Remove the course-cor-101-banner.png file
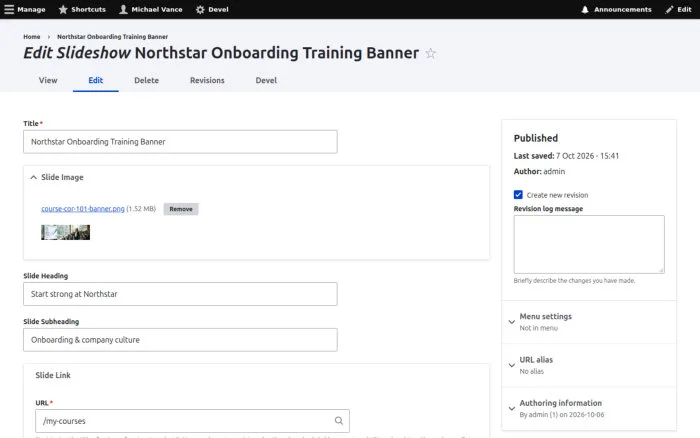 181,209
